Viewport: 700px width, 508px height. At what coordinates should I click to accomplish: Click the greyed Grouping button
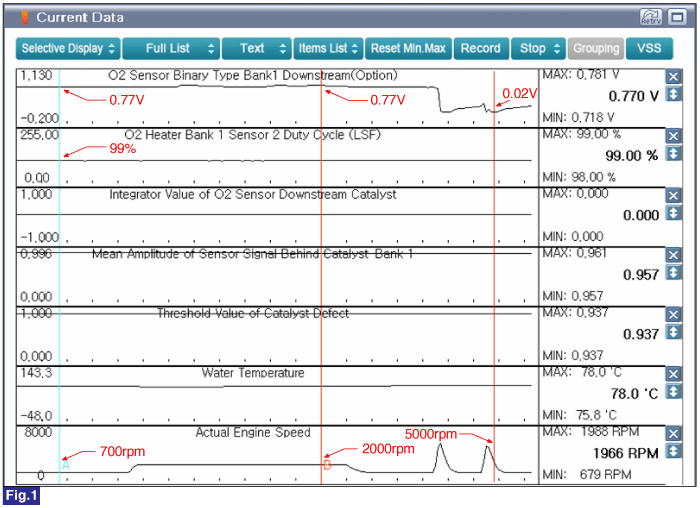(596, 48)
